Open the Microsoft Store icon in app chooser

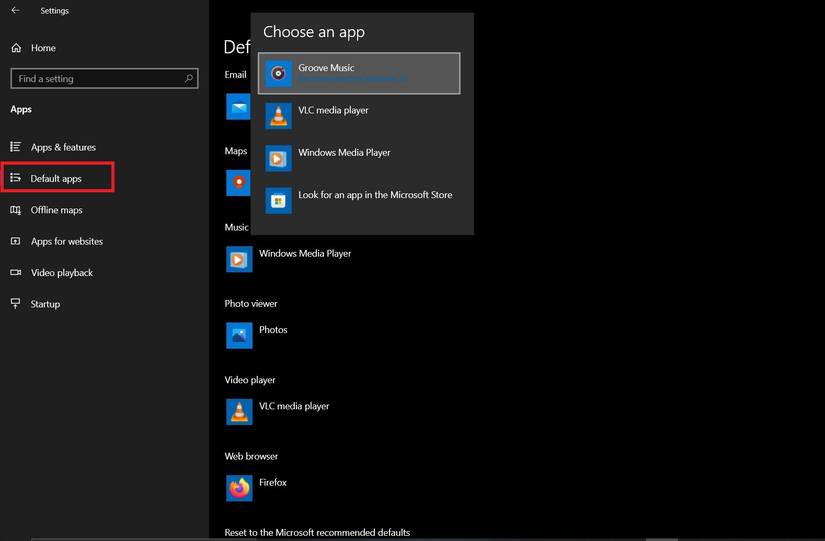pos(279,200)
